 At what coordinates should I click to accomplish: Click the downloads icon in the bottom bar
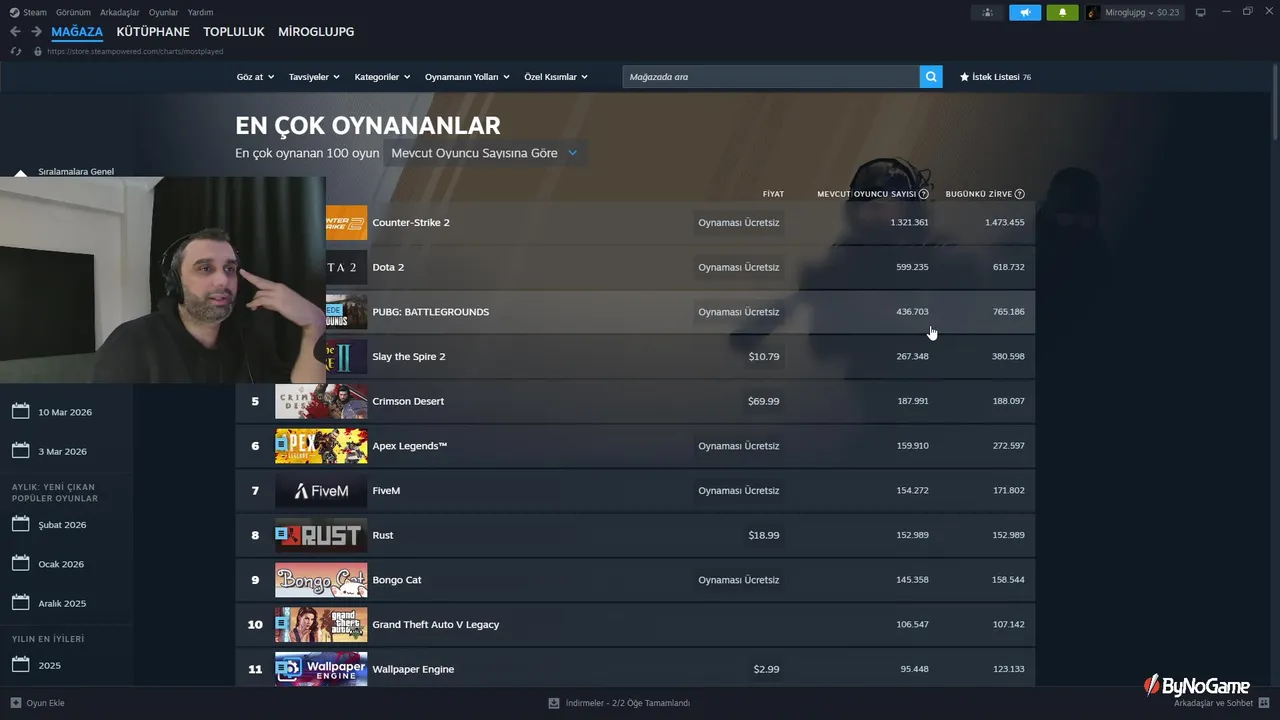(553, 703)
